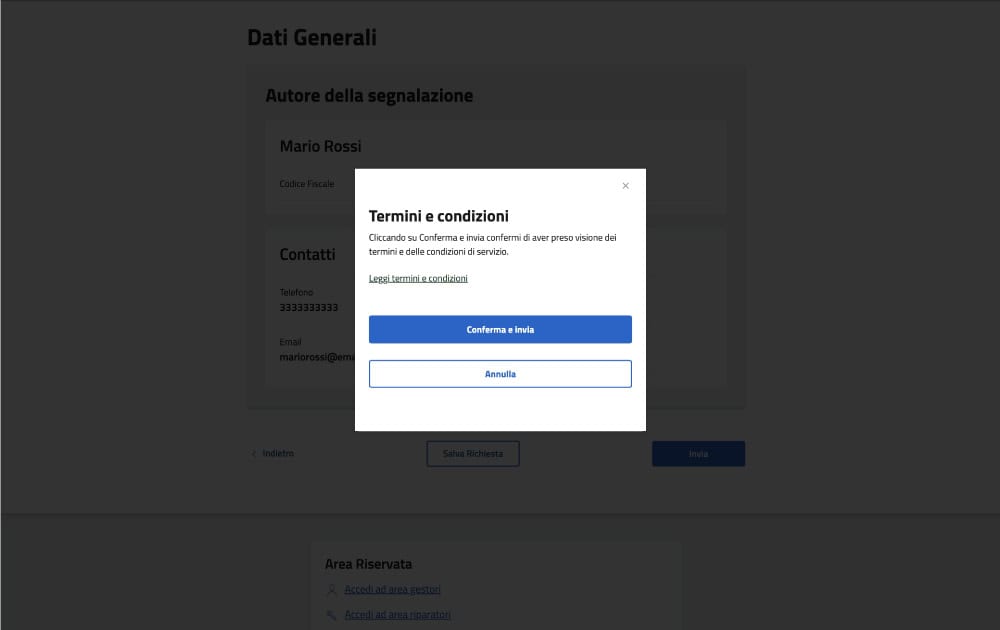Open the Leggi termini e condizioni link
The height and width of the screenshot is (630, 1000).
[x=418, y=278]
